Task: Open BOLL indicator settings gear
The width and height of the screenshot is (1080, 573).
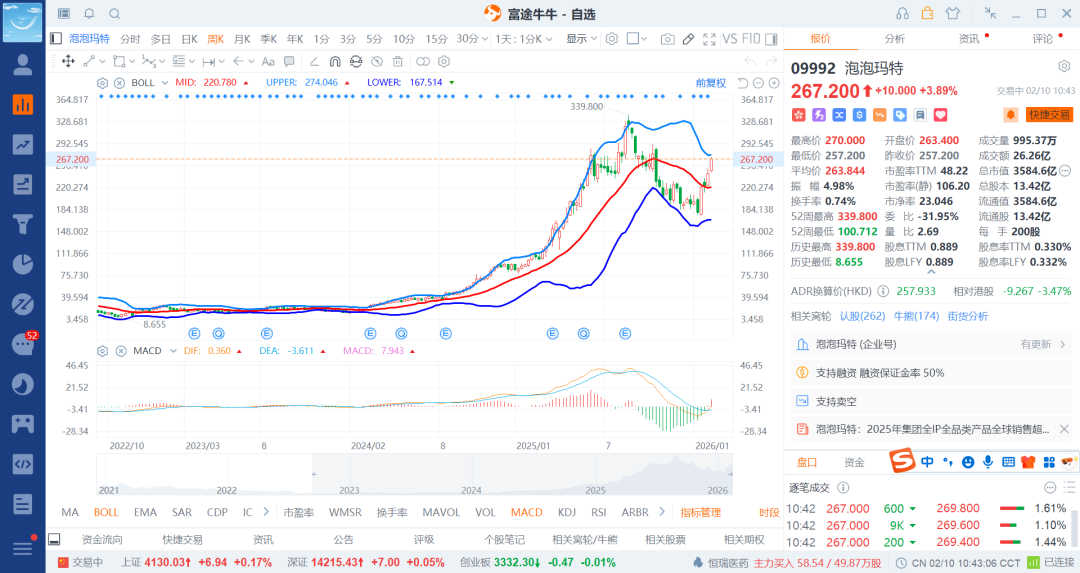Action: click(103, 83)
